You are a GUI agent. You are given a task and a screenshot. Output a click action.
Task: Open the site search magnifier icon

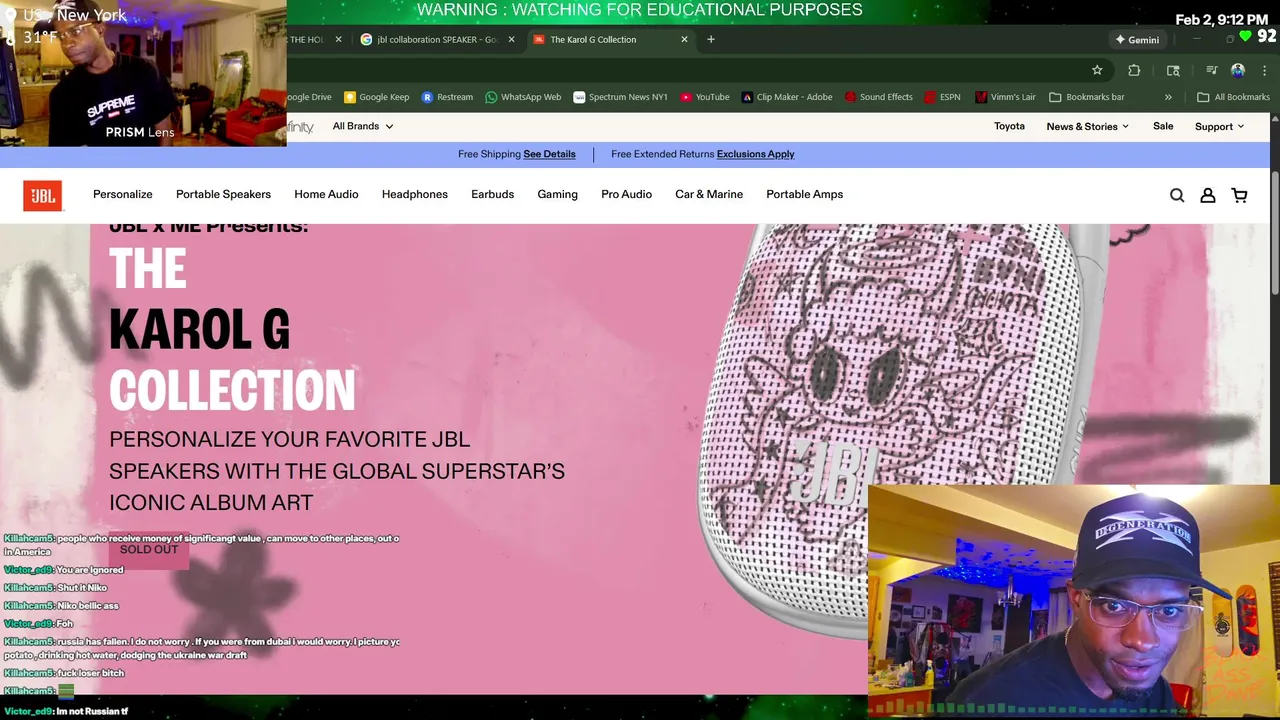[x=1177, y=196]
